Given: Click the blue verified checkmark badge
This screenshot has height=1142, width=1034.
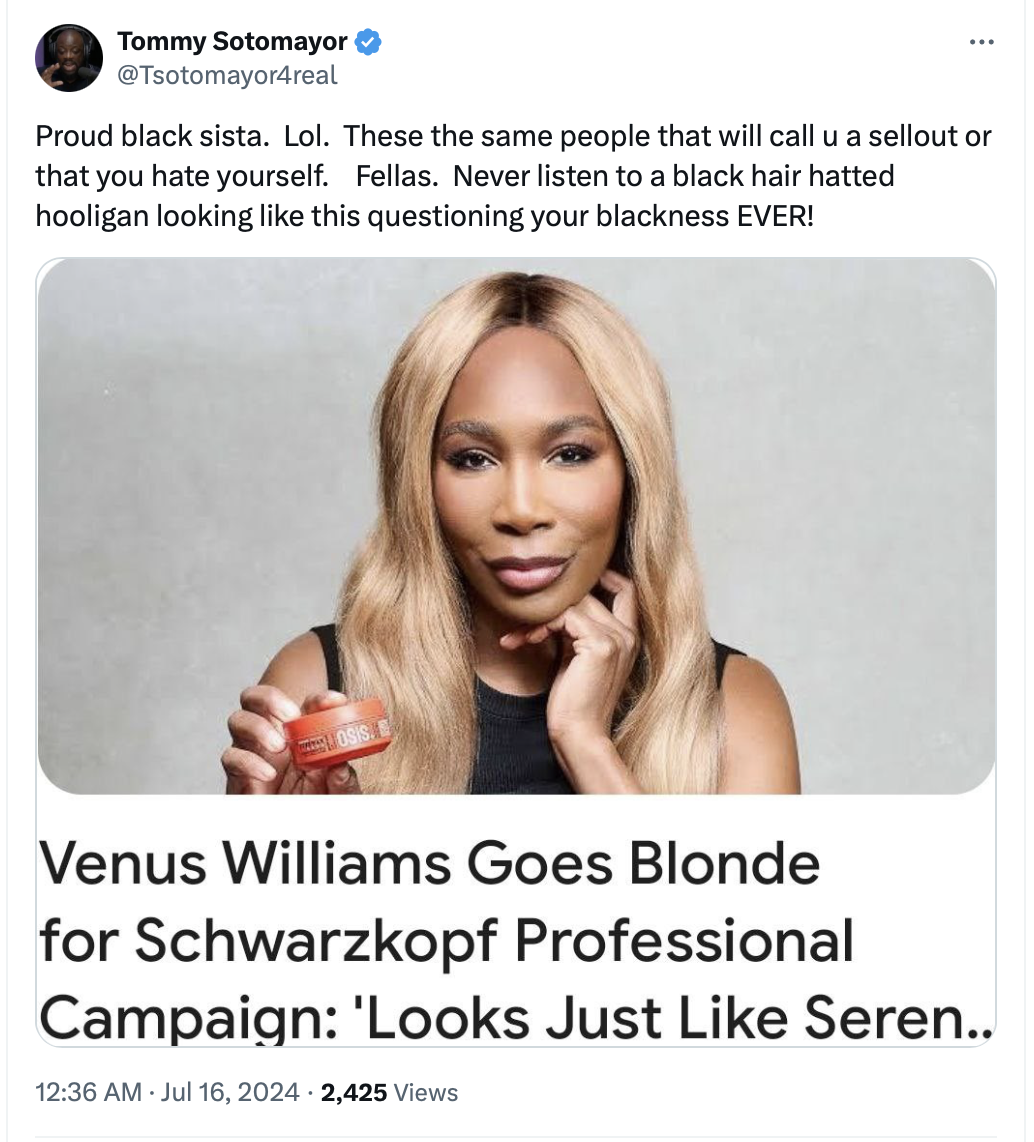Looking at the screenshot, I should pos(368,42).
